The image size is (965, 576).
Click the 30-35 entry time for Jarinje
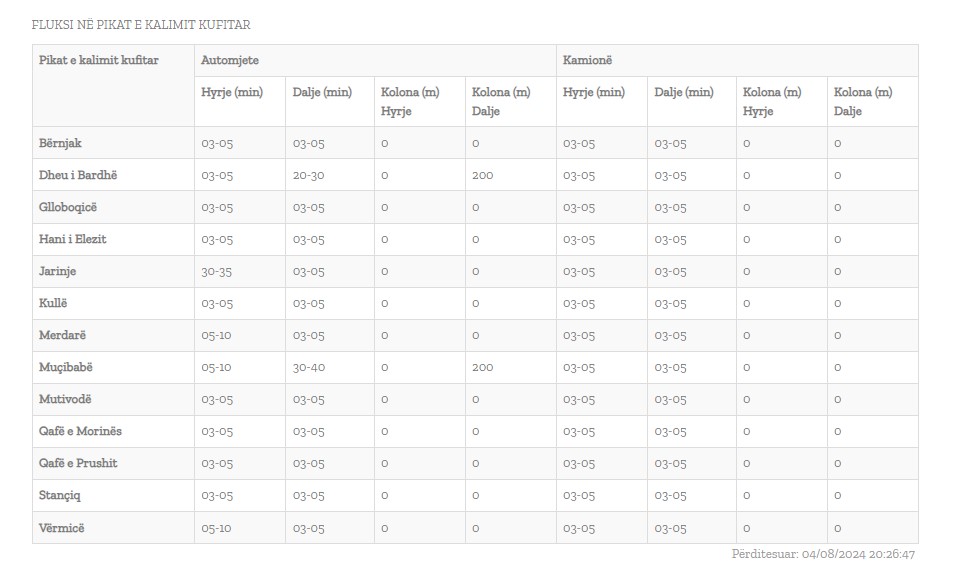tap(217, 271)
